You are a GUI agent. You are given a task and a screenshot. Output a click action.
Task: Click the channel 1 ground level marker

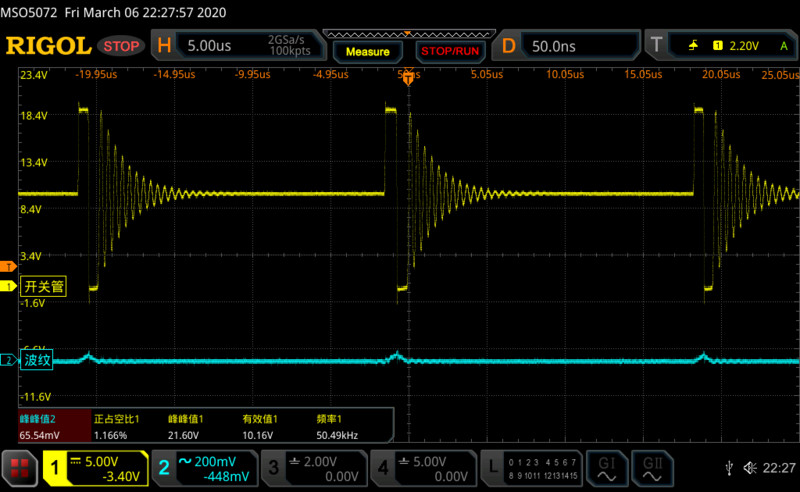click(8, 287)
